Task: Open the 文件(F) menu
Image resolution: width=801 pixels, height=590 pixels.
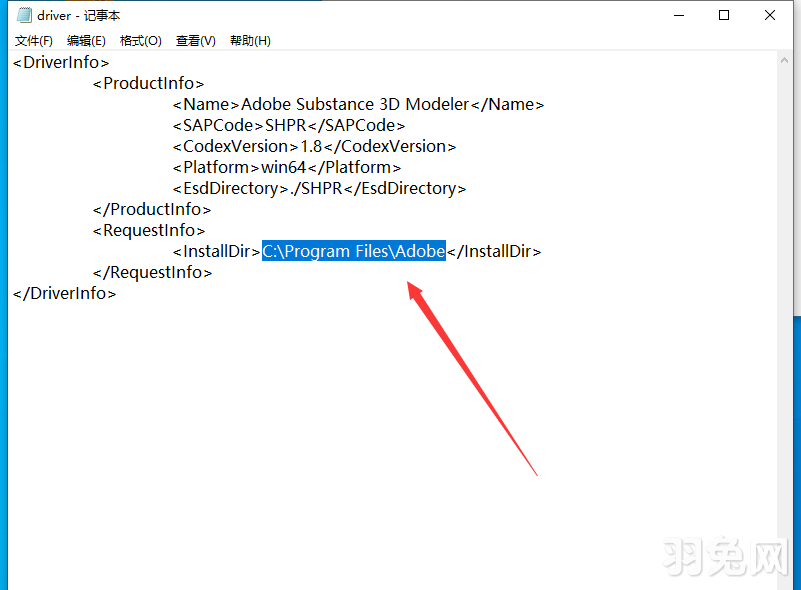Action: pos(33,40)
